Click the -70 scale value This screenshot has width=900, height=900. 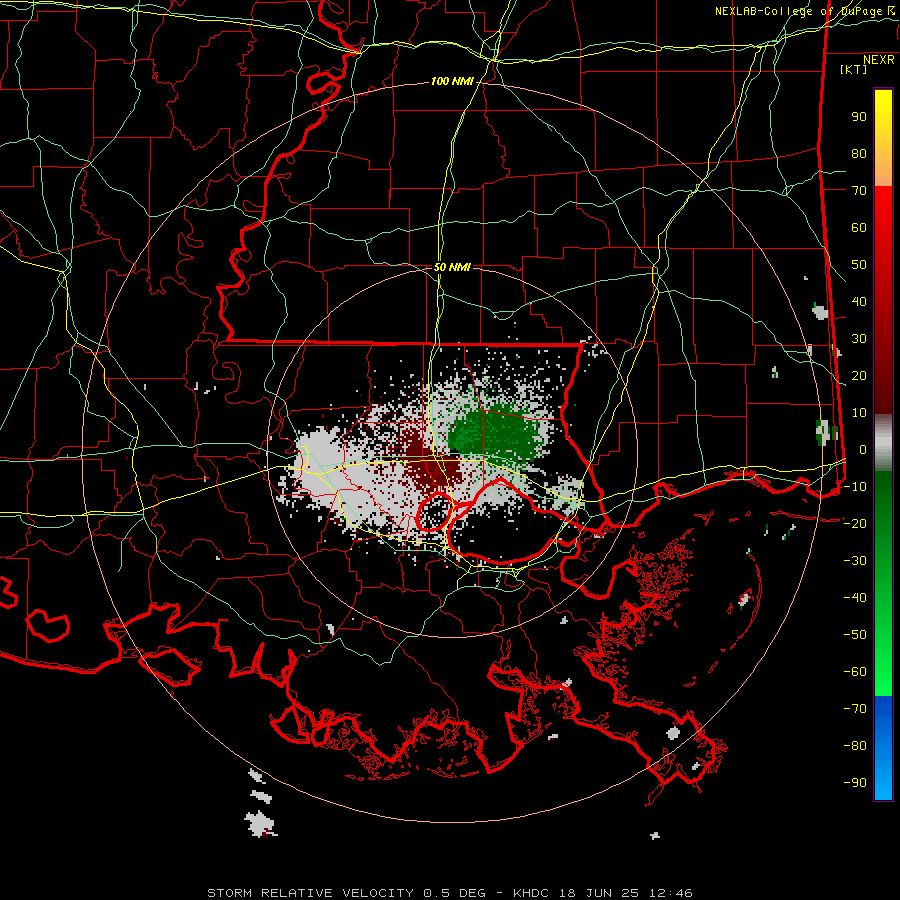coord(855,709)
